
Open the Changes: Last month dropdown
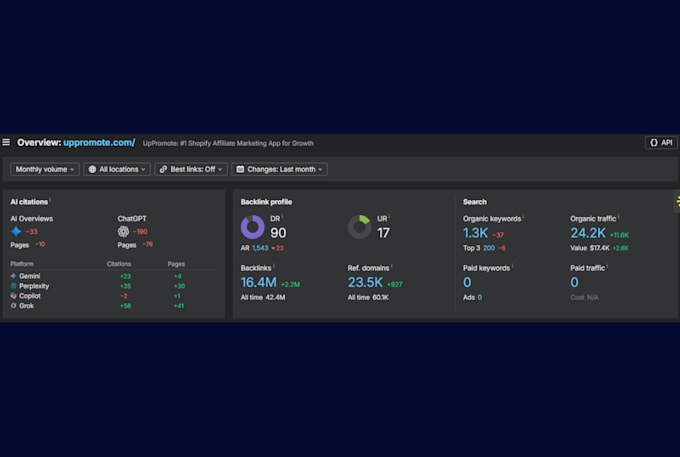(280, 169)
